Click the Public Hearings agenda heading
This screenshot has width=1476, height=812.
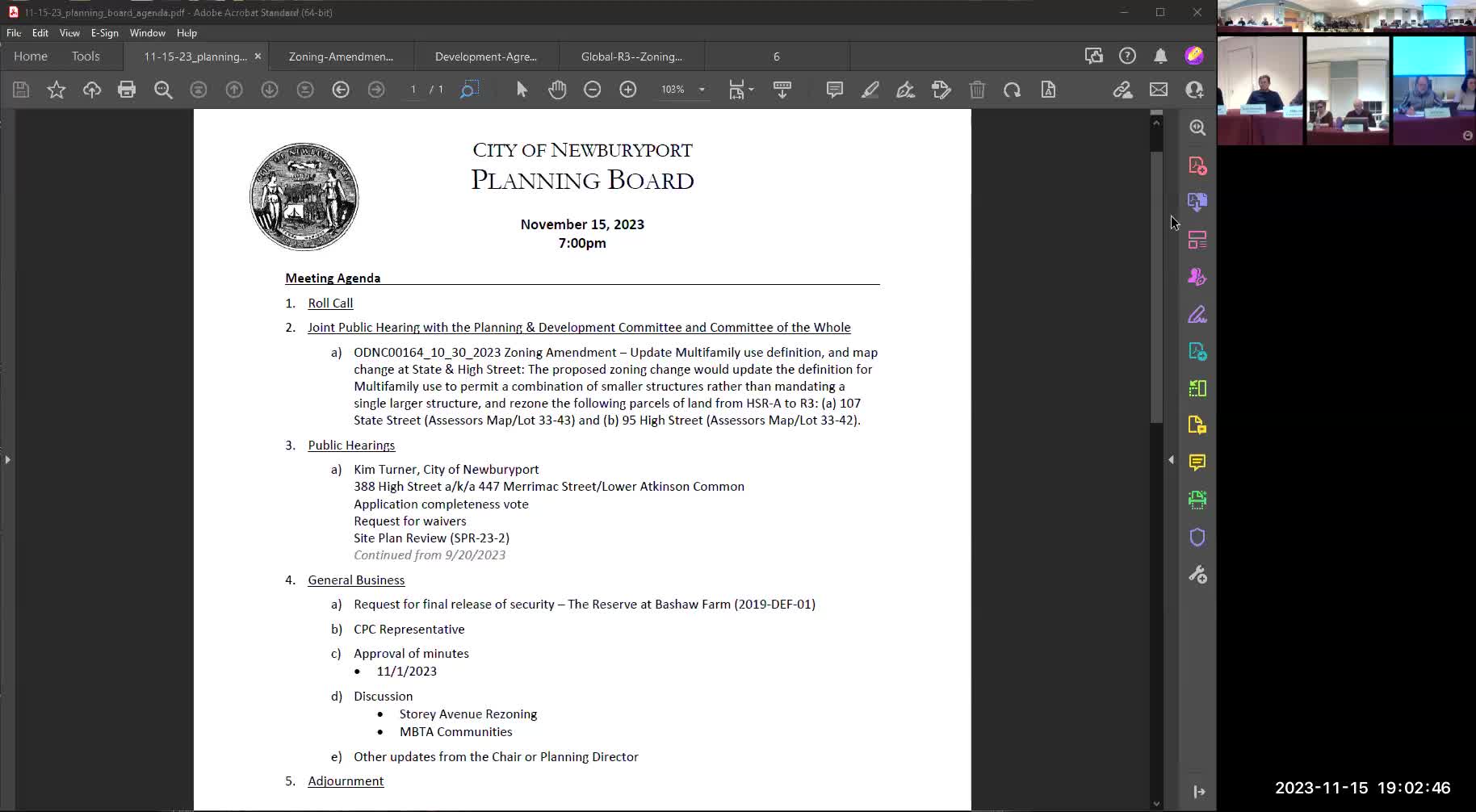click(351, 446)
